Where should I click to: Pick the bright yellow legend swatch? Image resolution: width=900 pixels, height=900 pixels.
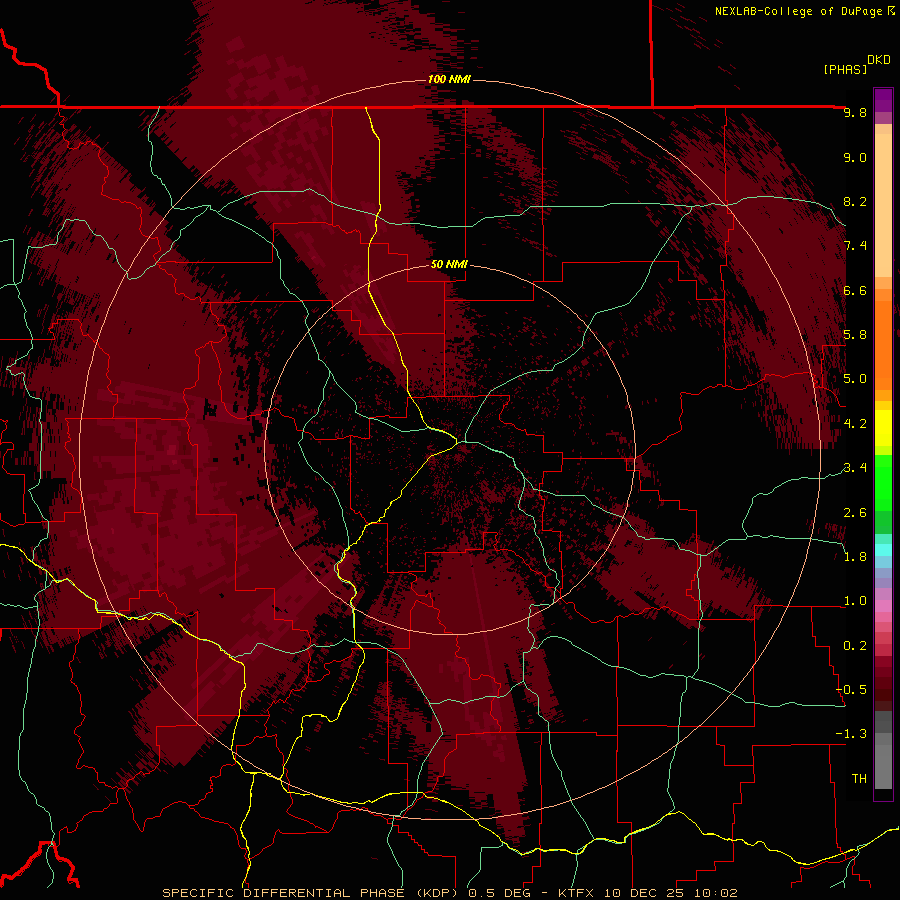tap(883, 428)
